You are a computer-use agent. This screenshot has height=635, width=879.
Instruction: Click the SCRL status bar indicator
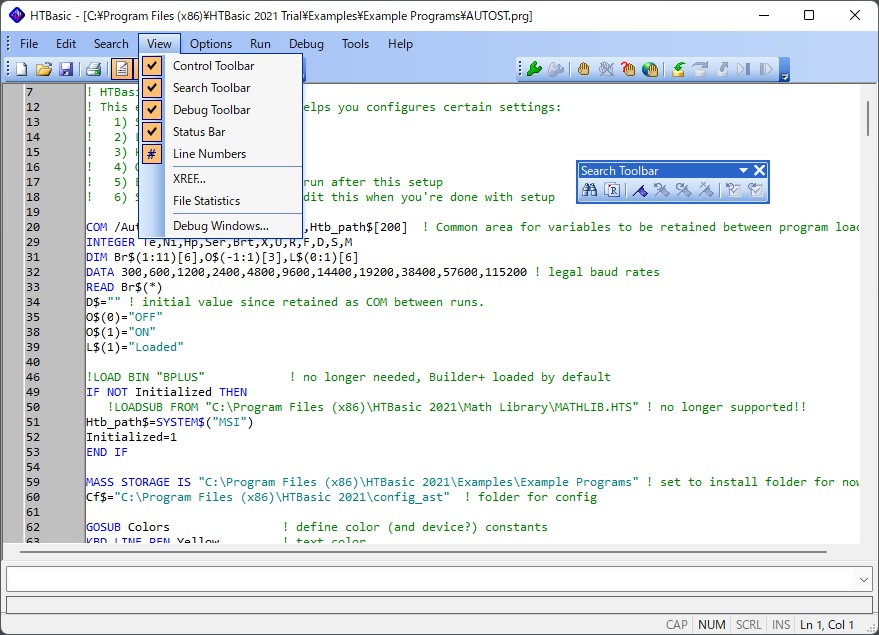click(x=748, y=624)
